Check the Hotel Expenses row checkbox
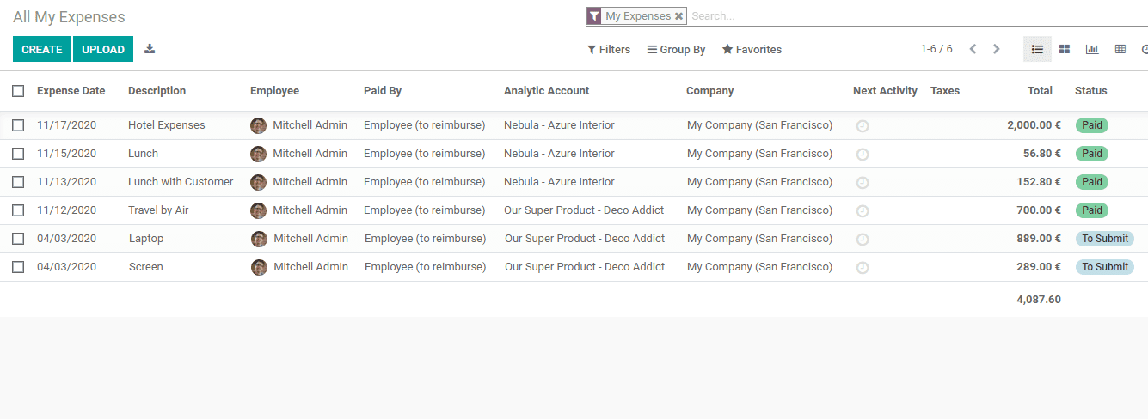The height and width of the screenshot is (419, 1148). click(x=18, y=126)
